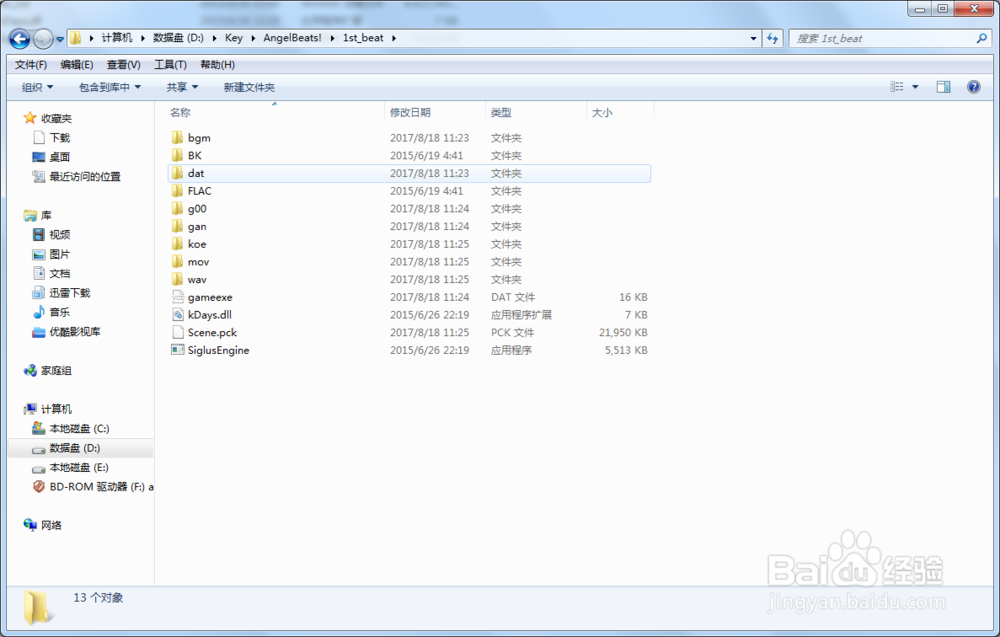Screen dimensions: 1000x637
Task: Select the FLAC folder icon
Action: (177, 191)
